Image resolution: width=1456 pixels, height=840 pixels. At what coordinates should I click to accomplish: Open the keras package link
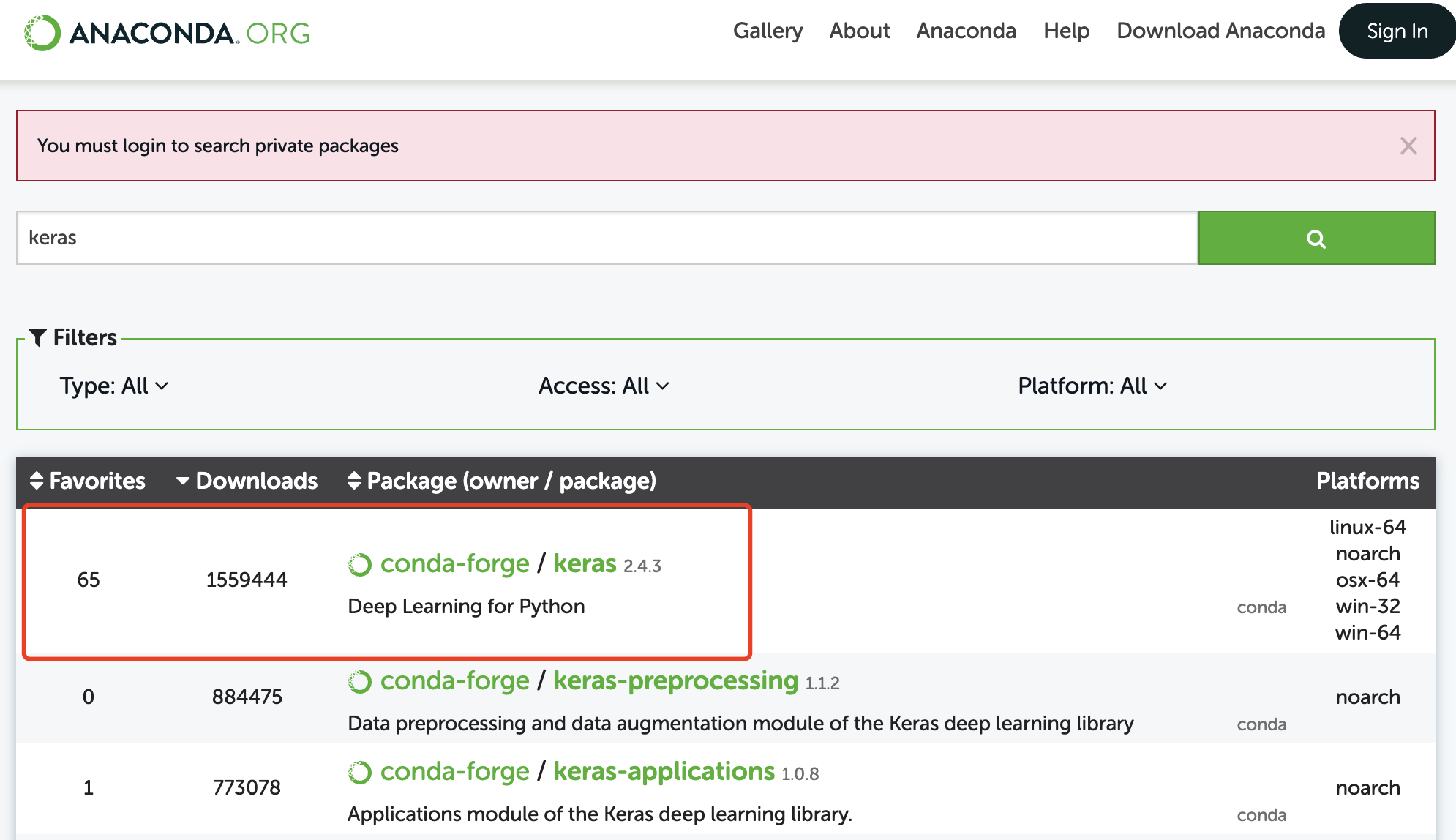click(585, 564)
